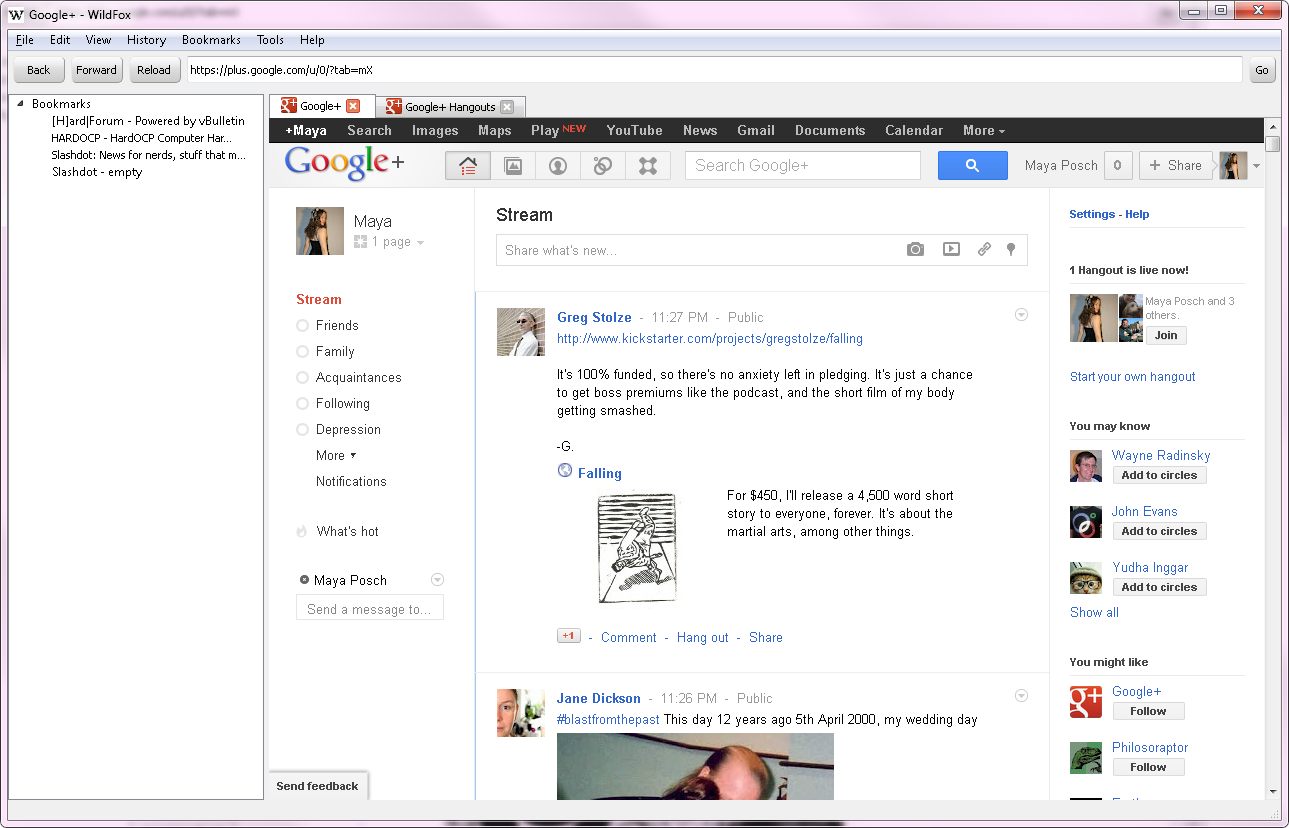Screen dimensions: 1289x828
Task: Open the More dropdown in the black Google bar
Action: [984, 130]
